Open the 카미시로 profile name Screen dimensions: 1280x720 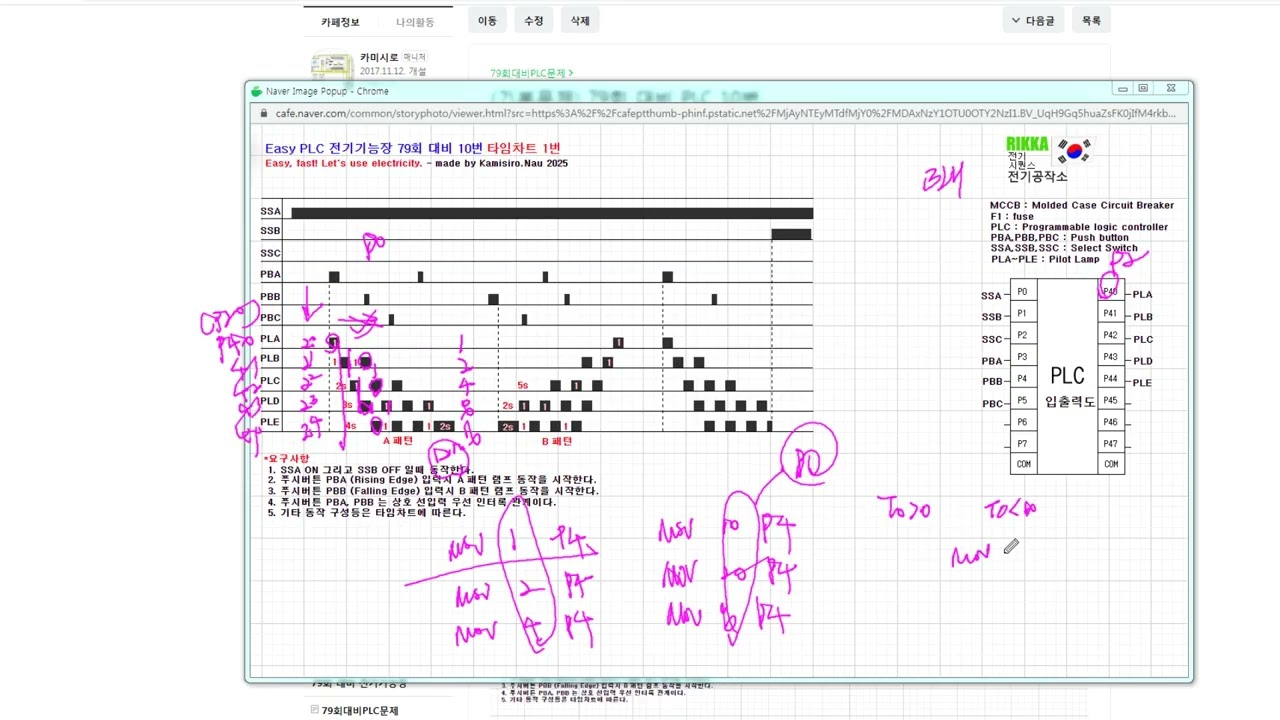[380, 57]
